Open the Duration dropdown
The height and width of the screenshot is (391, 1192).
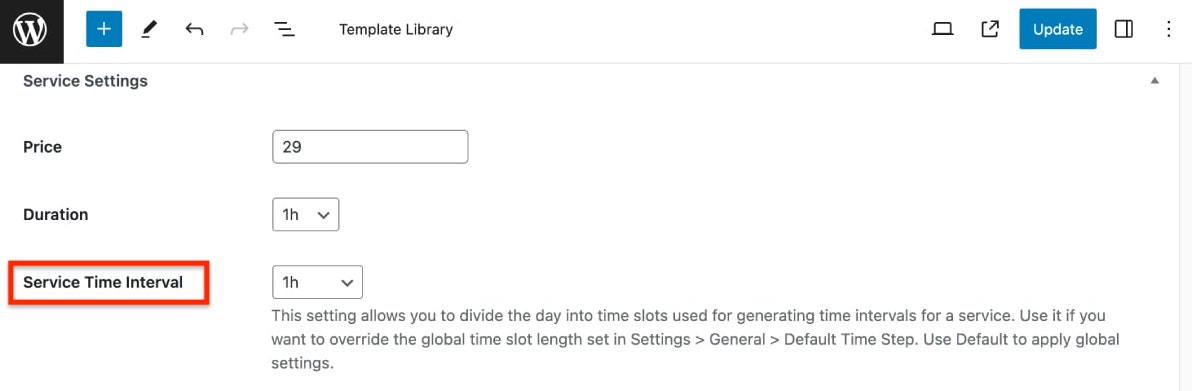click(306, 215)
